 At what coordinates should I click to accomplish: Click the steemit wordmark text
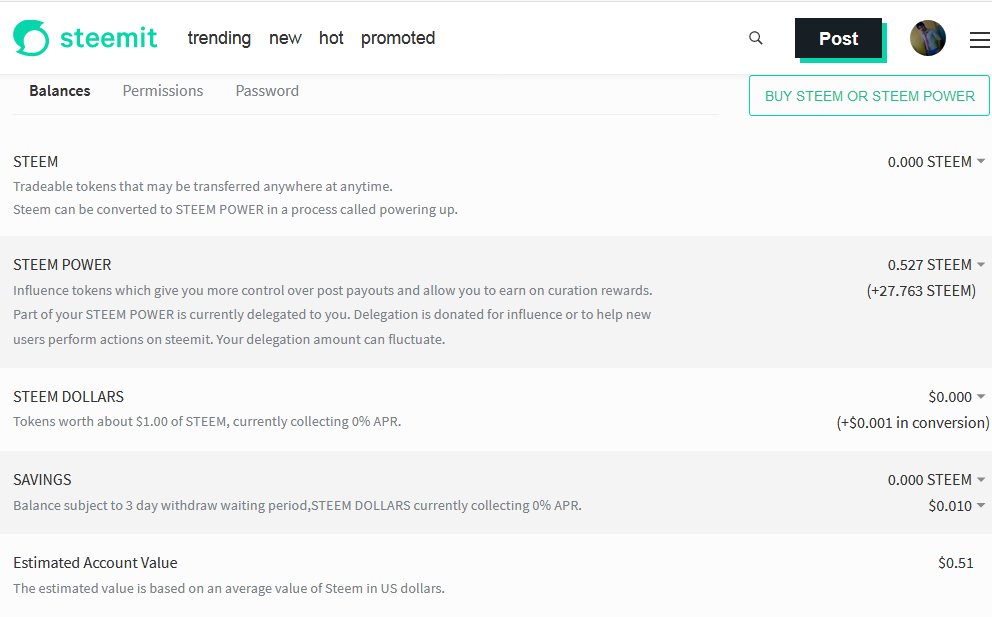tap(108, 38)
